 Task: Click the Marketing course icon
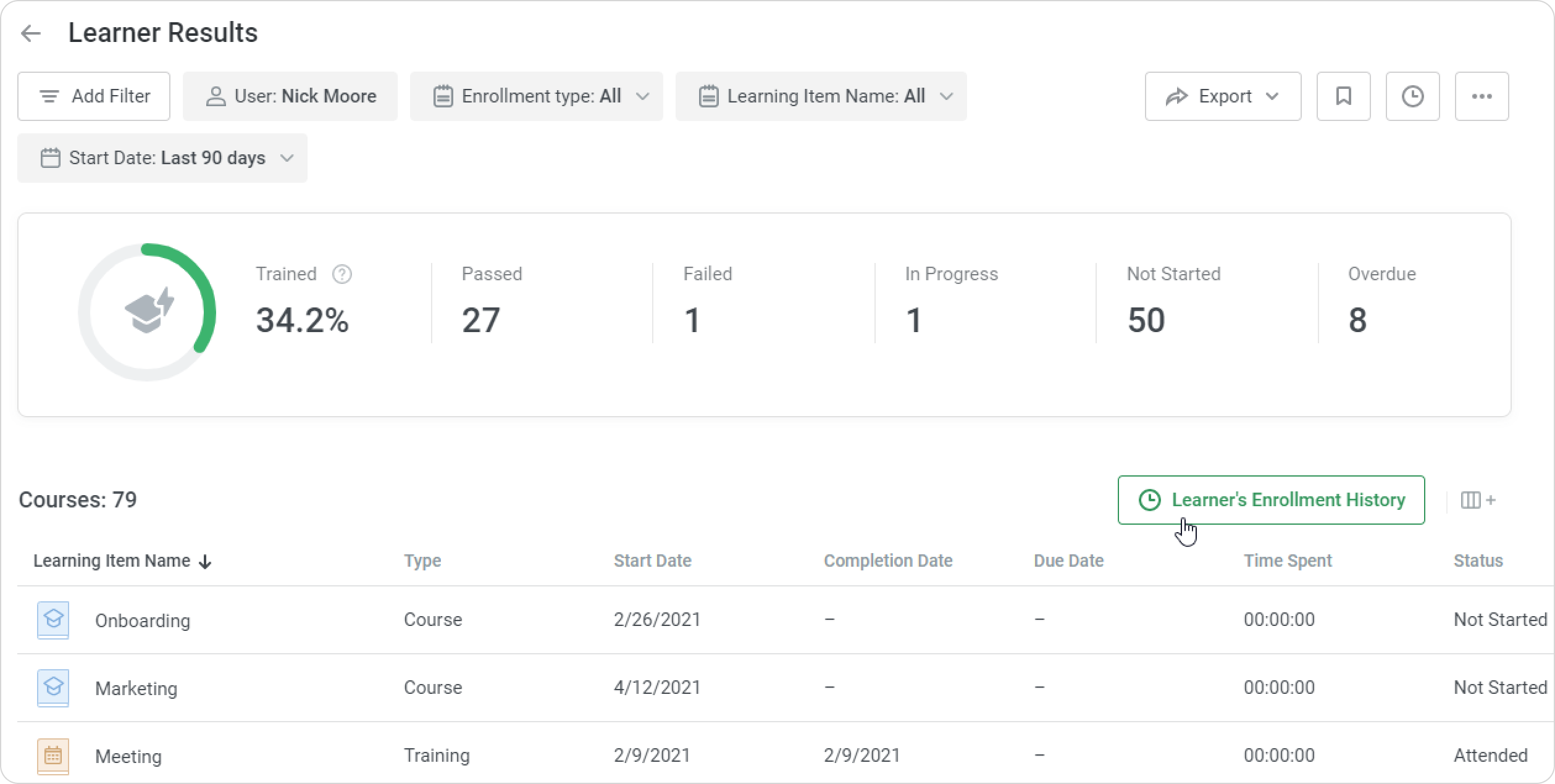pyautogui.click(x=53, y=688)
